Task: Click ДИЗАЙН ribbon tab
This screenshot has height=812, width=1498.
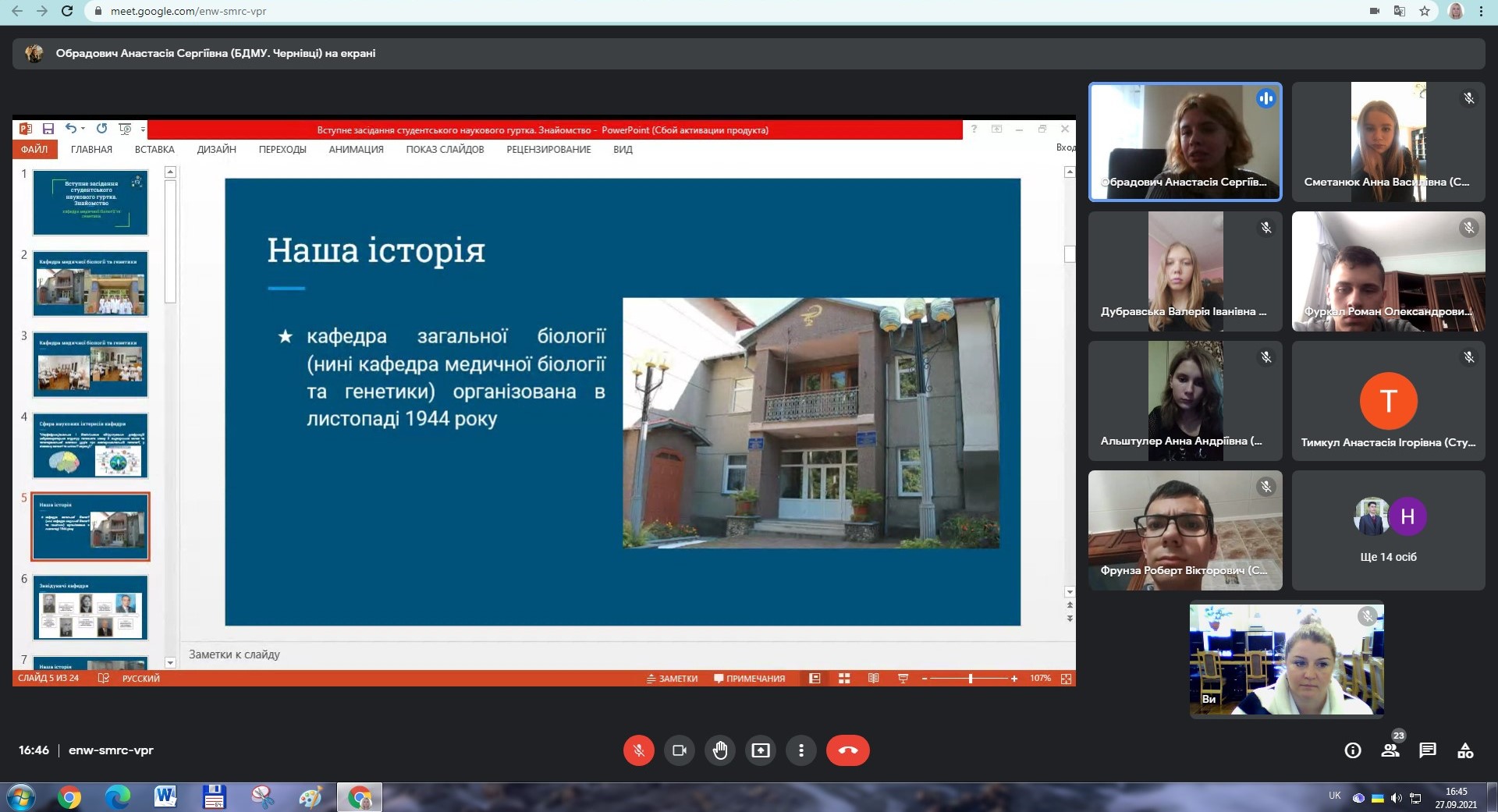Action: pos(216,149)
